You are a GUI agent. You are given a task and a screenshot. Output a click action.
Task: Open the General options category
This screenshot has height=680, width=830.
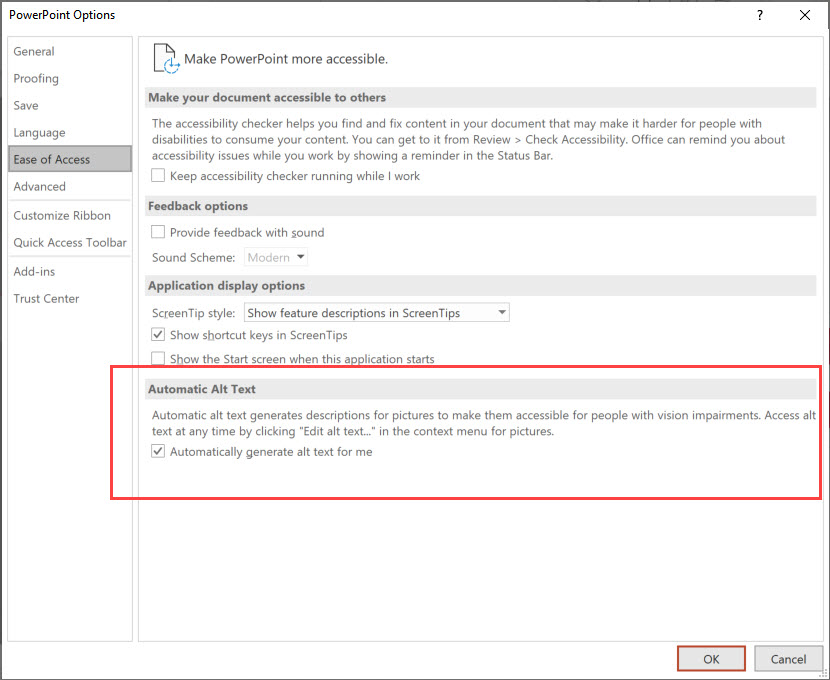[x=70, y=51]
